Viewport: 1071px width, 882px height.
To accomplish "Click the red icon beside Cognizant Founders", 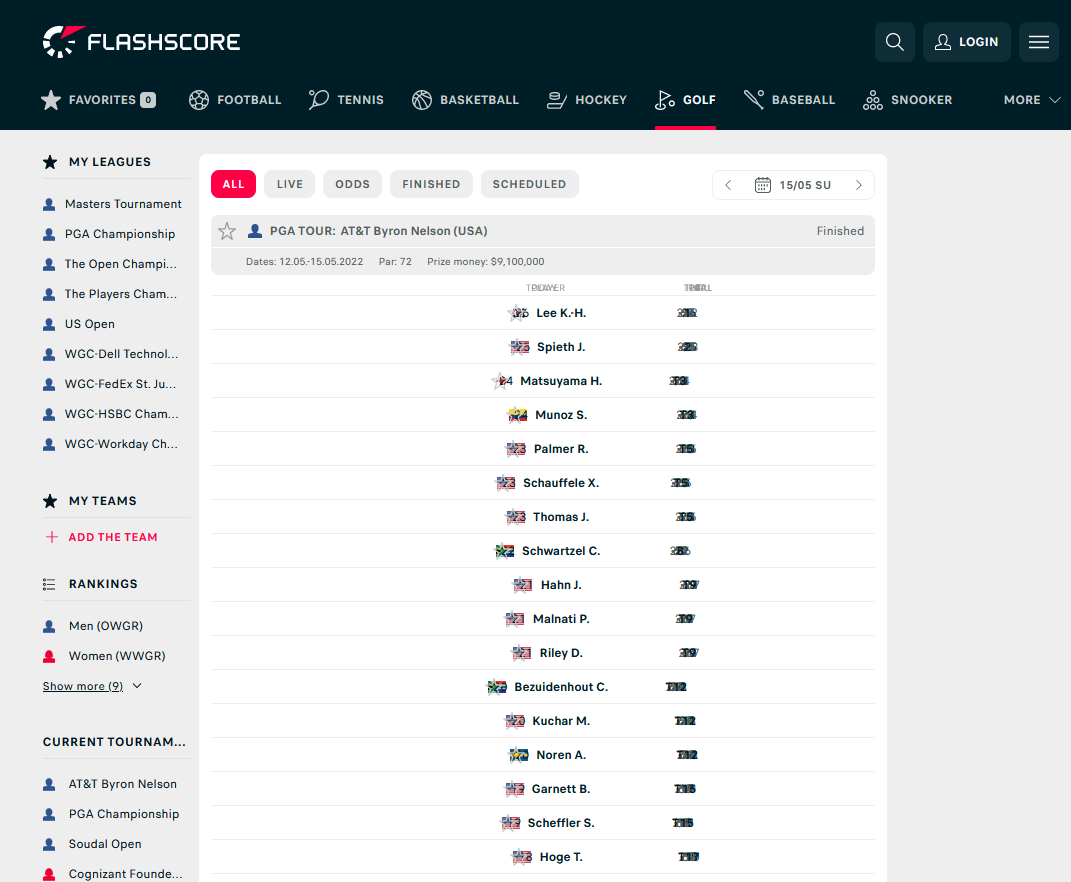I will tap(49, 874).
